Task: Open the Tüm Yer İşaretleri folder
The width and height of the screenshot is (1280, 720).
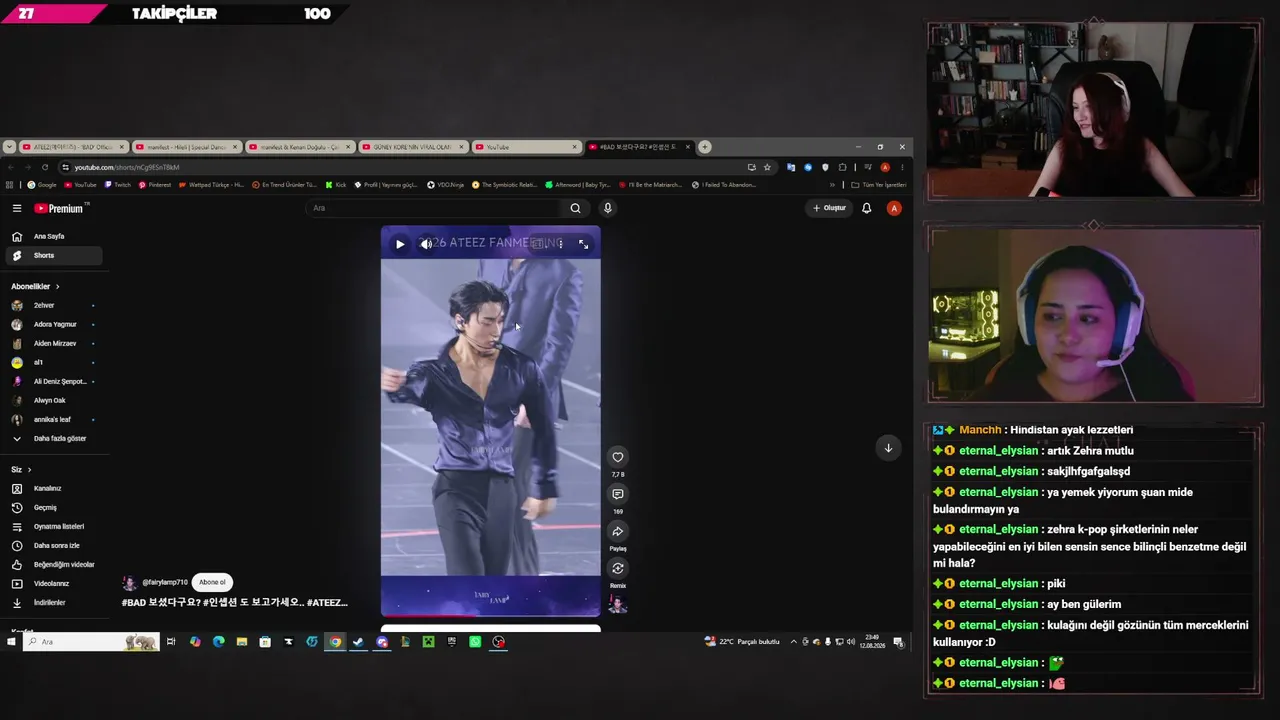Action: pyautogui.click(x=879, y=185)
